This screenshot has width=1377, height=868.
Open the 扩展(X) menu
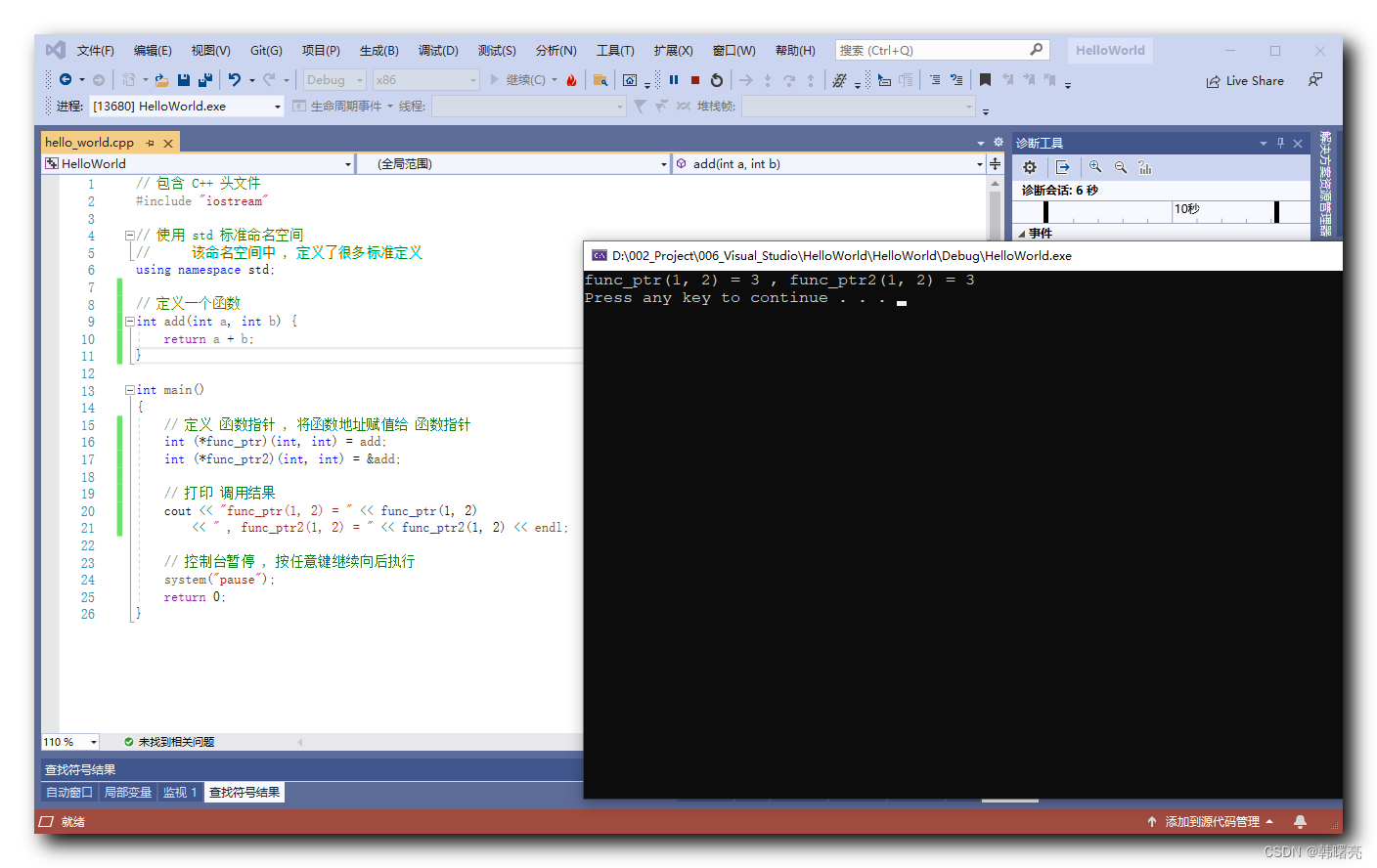pyautogui.click(x=673, y=50)
